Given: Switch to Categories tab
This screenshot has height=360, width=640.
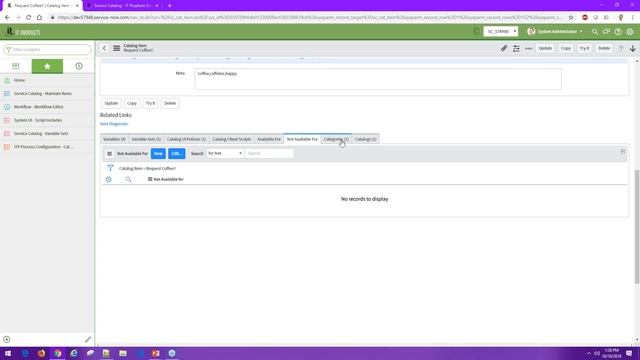Looking at the screenshot, I should (336, 139).
